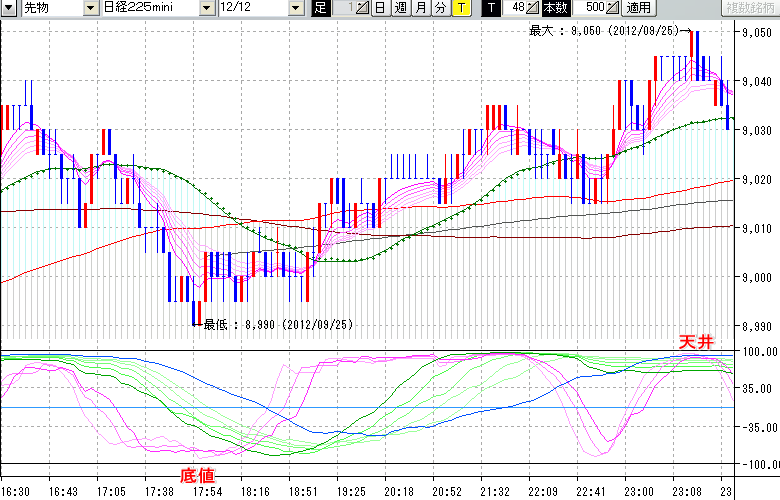Select the 日 (daily) timeframe button
The image size is (780, 500).
(x=381, y=8)
